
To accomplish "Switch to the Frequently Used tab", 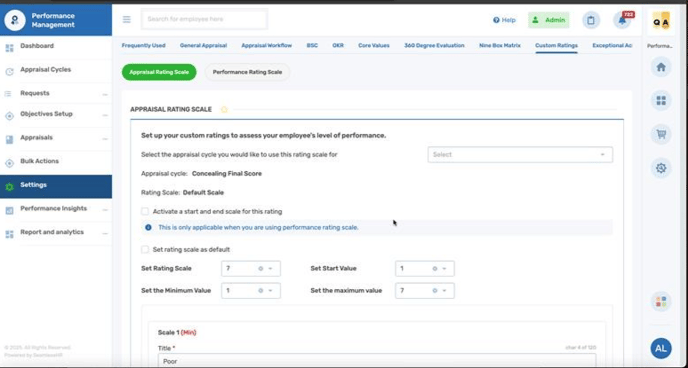I will pos(143,46).
